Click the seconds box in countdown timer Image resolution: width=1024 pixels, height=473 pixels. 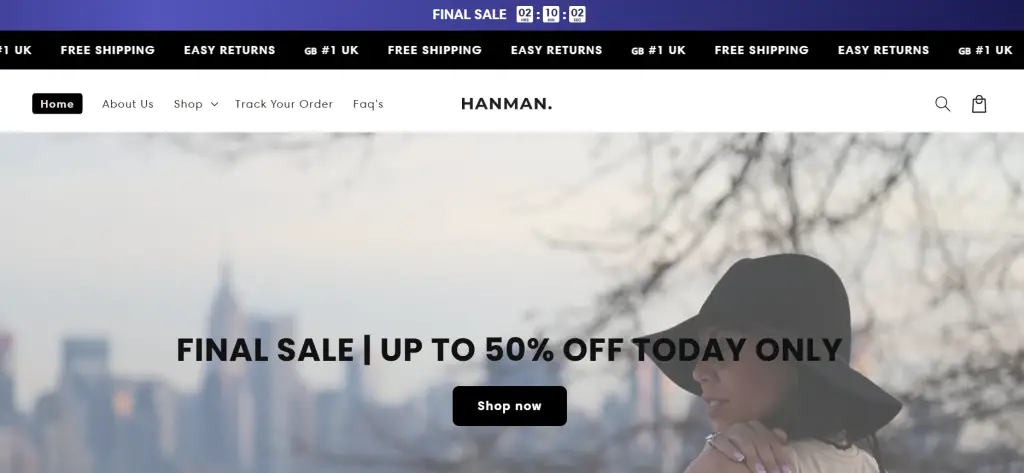click(x=577, y=14)
